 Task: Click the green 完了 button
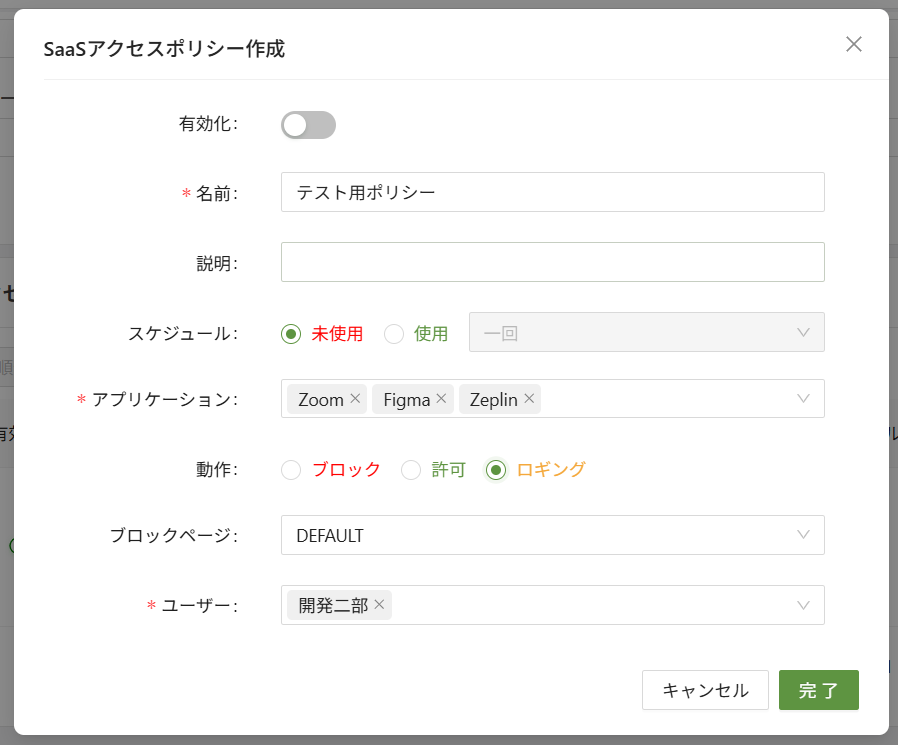pos(818,690)
